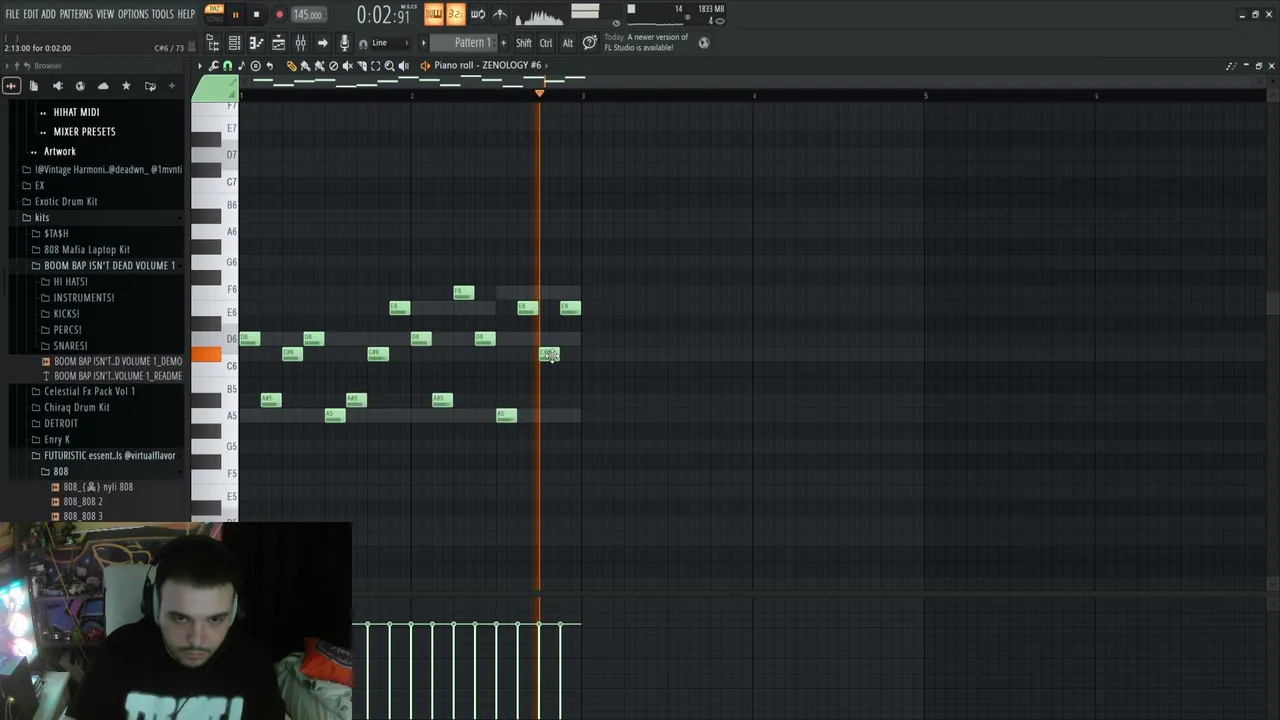Collapse the BOOM BAP ISN'T DEAD VOLUME 1 folder
Image resolution: width=1280 pixels, height=720 pixels.
click(109, 265)
